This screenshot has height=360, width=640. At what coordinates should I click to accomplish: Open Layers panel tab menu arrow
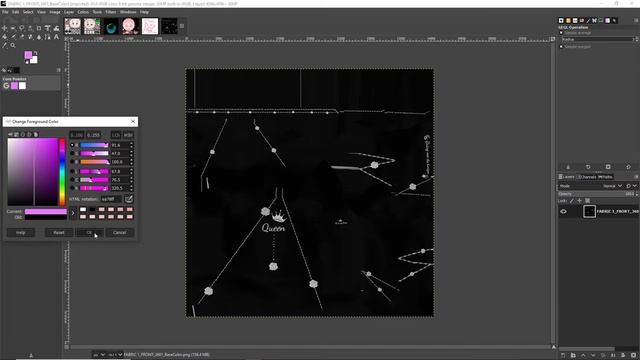[x=636, y=177]
